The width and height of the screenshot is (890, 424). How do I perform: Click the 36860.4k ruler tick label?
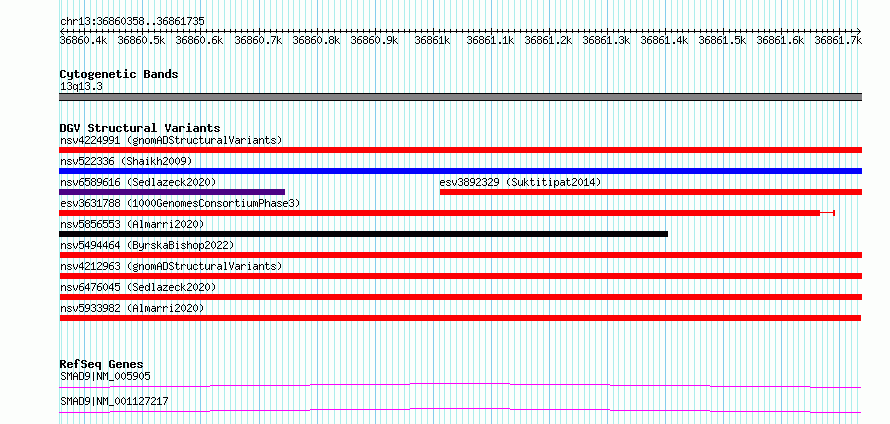(x=83, y=40)
